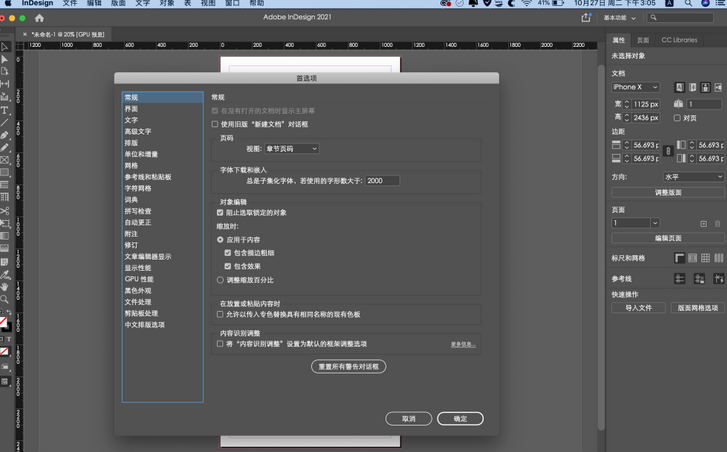727x452 pixels.
Task: Select the Eyedropper tool
Action: (x=5, y=274)
